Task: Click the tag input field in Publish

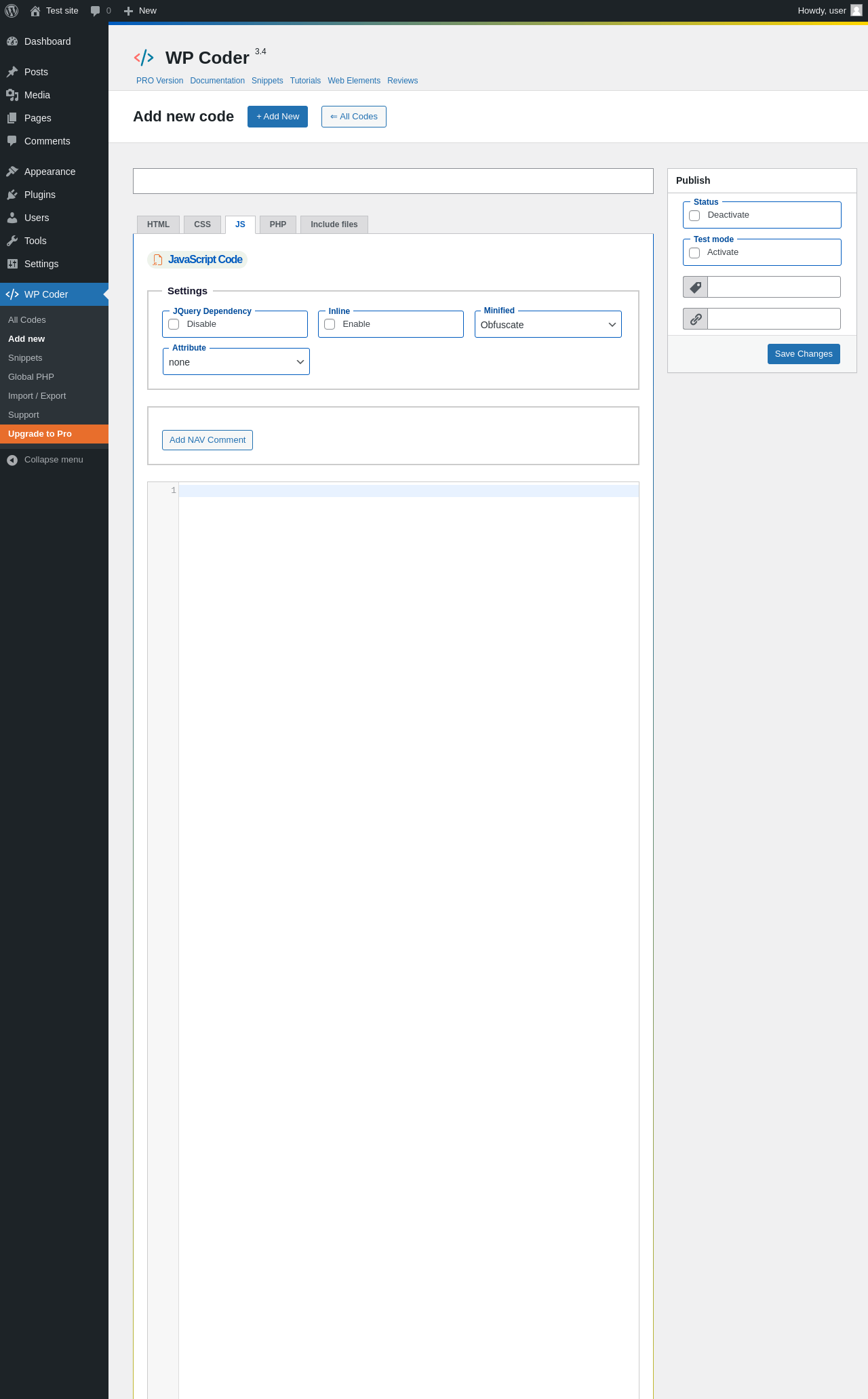Action: click(x=774, y=287)
